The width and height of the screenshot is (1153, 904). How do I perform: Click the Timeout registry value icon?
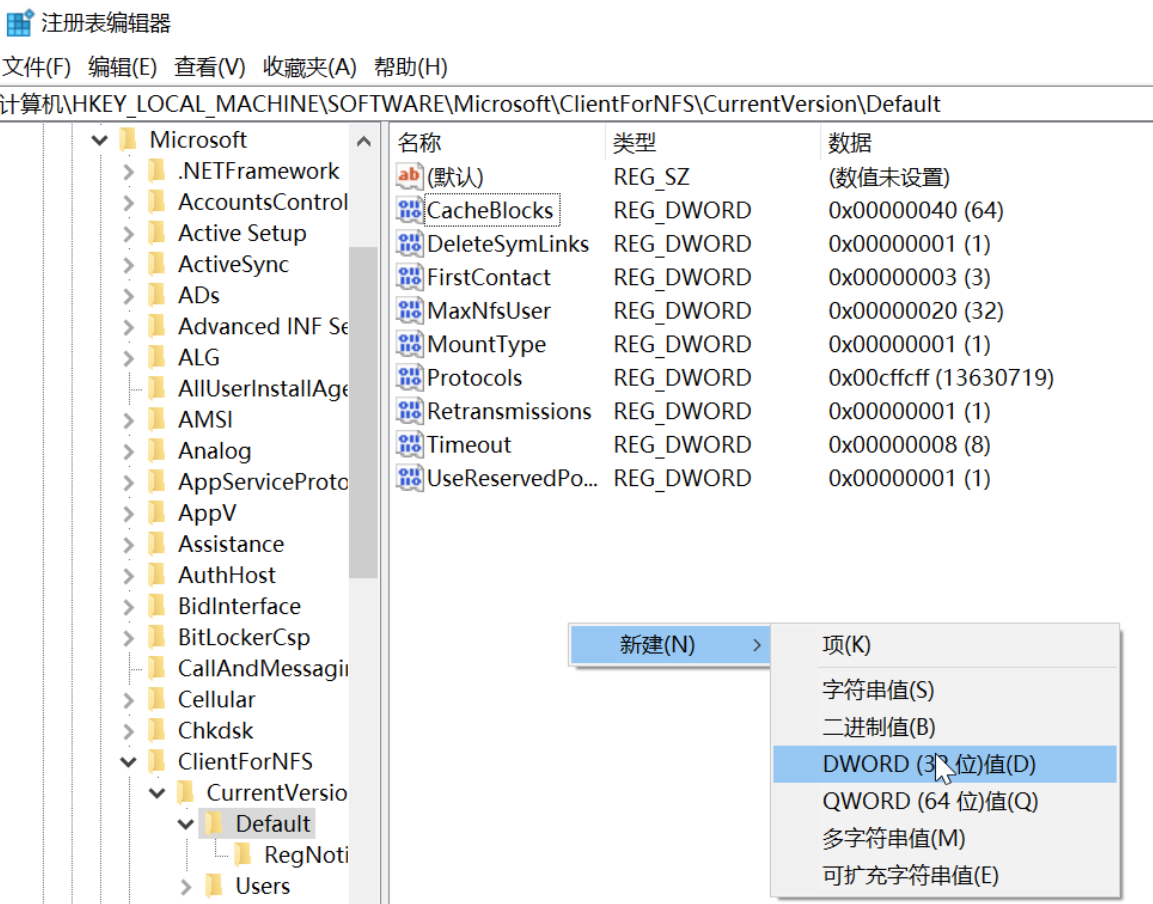click(410, 445)
